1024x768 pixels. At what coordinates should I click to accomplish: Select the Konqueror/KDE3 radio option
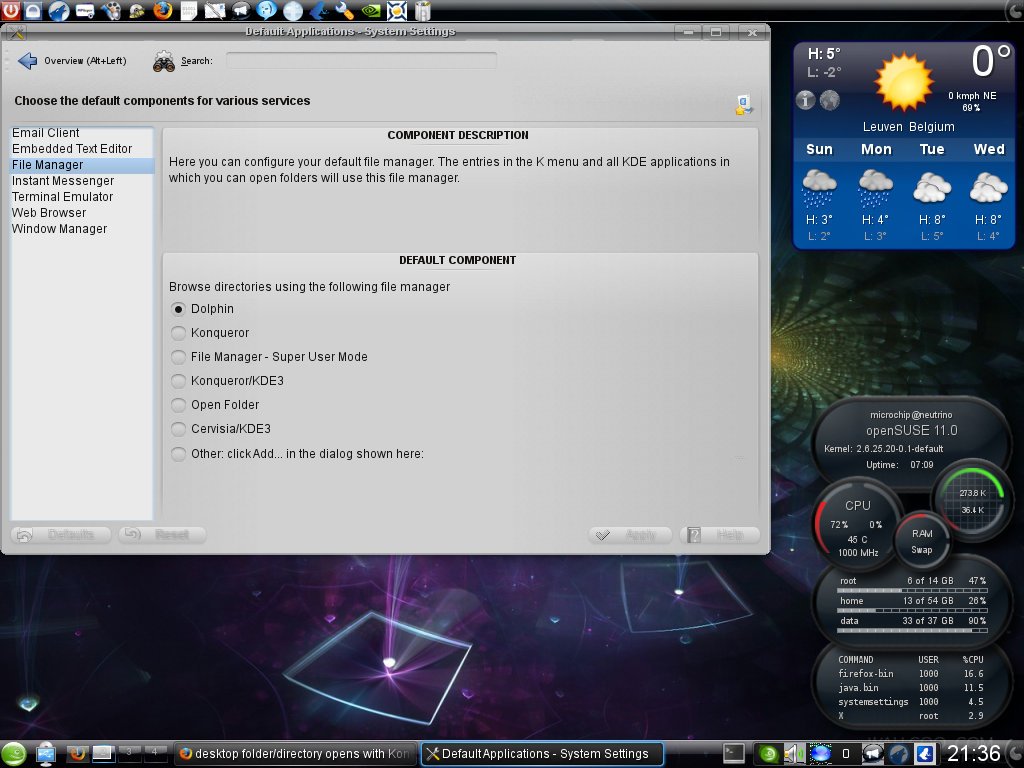click(178, 381)
